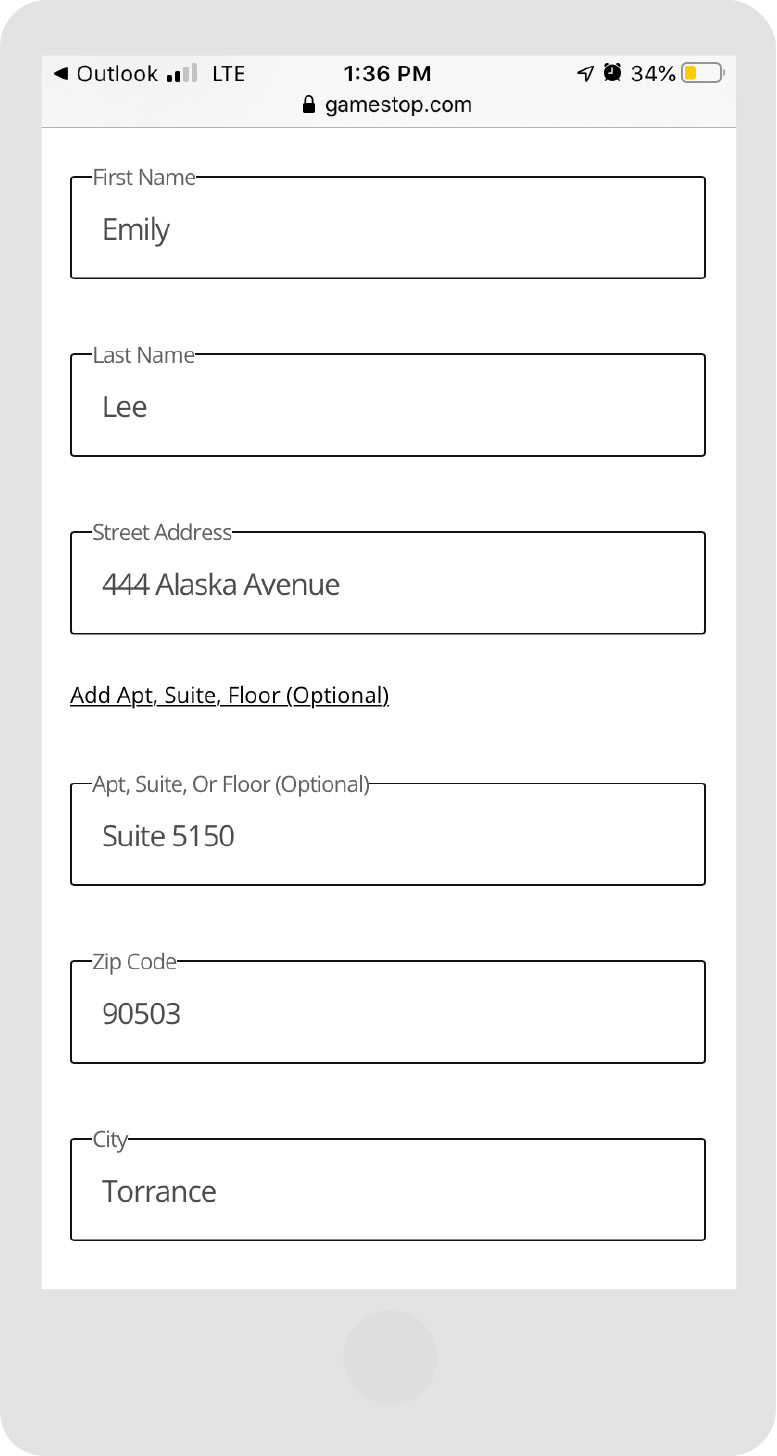Open the Add Apt, Suite, Floor link
The height and width of the screenshot is (1456, 777).
pyautogui.click(x=229, y=696)
